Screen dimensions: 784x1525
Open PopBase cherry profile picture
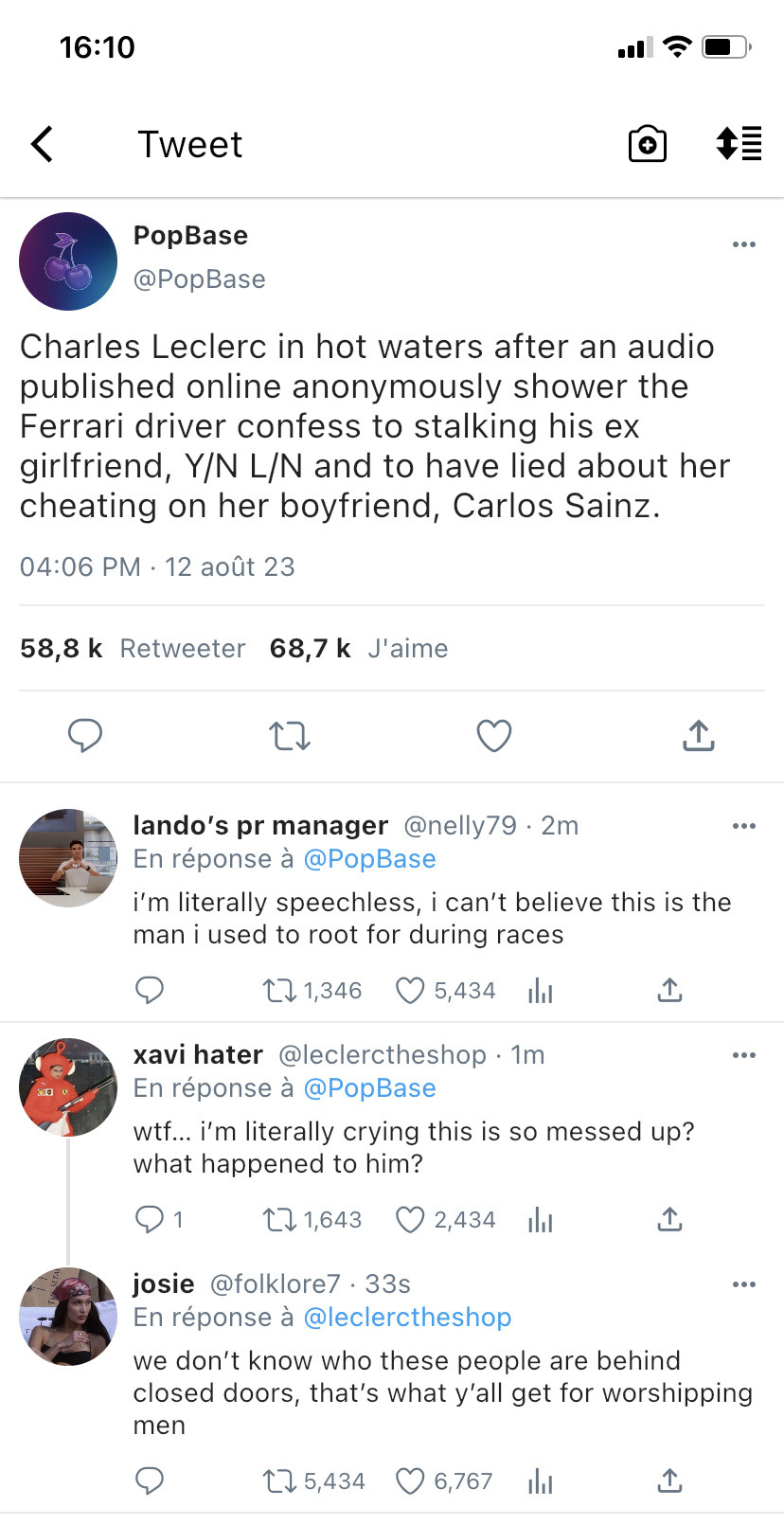[x=68, y=261]
